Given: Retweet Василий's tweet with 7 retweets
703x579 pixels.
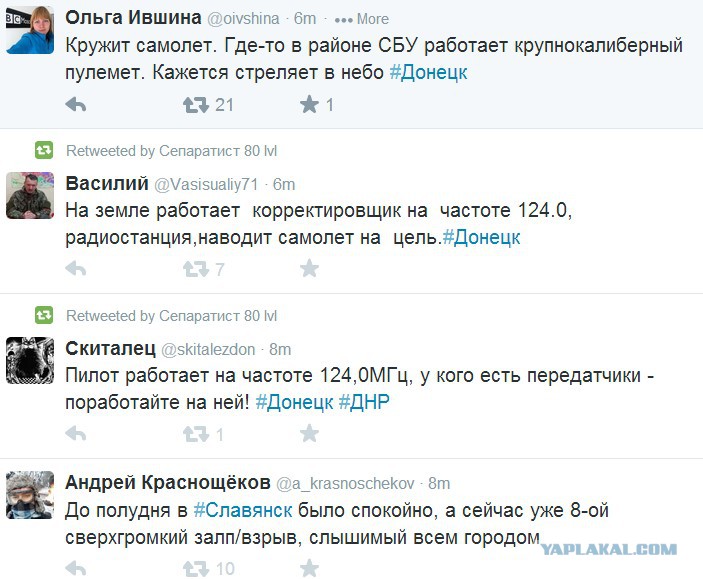Looking at the screenshot, I should (x=196, y=269).
